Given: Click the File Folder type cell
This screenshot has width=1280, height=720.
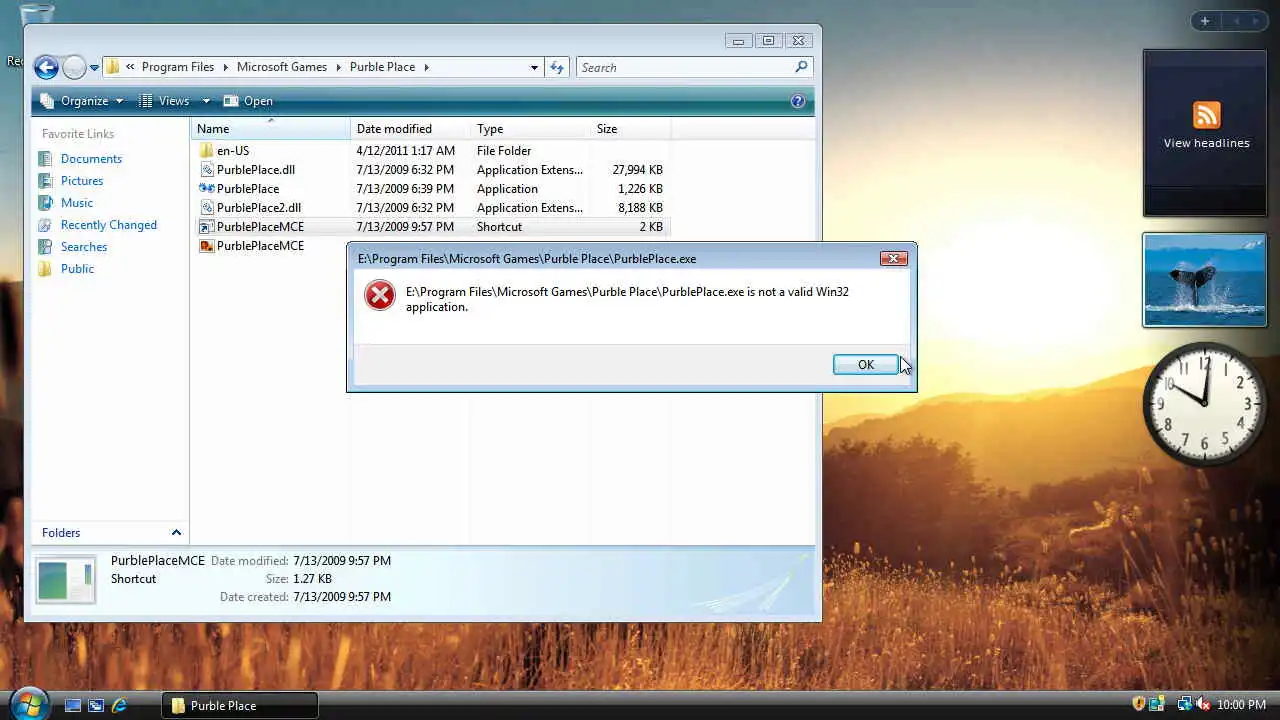Looking at the screenshot, I should [504, 151].
